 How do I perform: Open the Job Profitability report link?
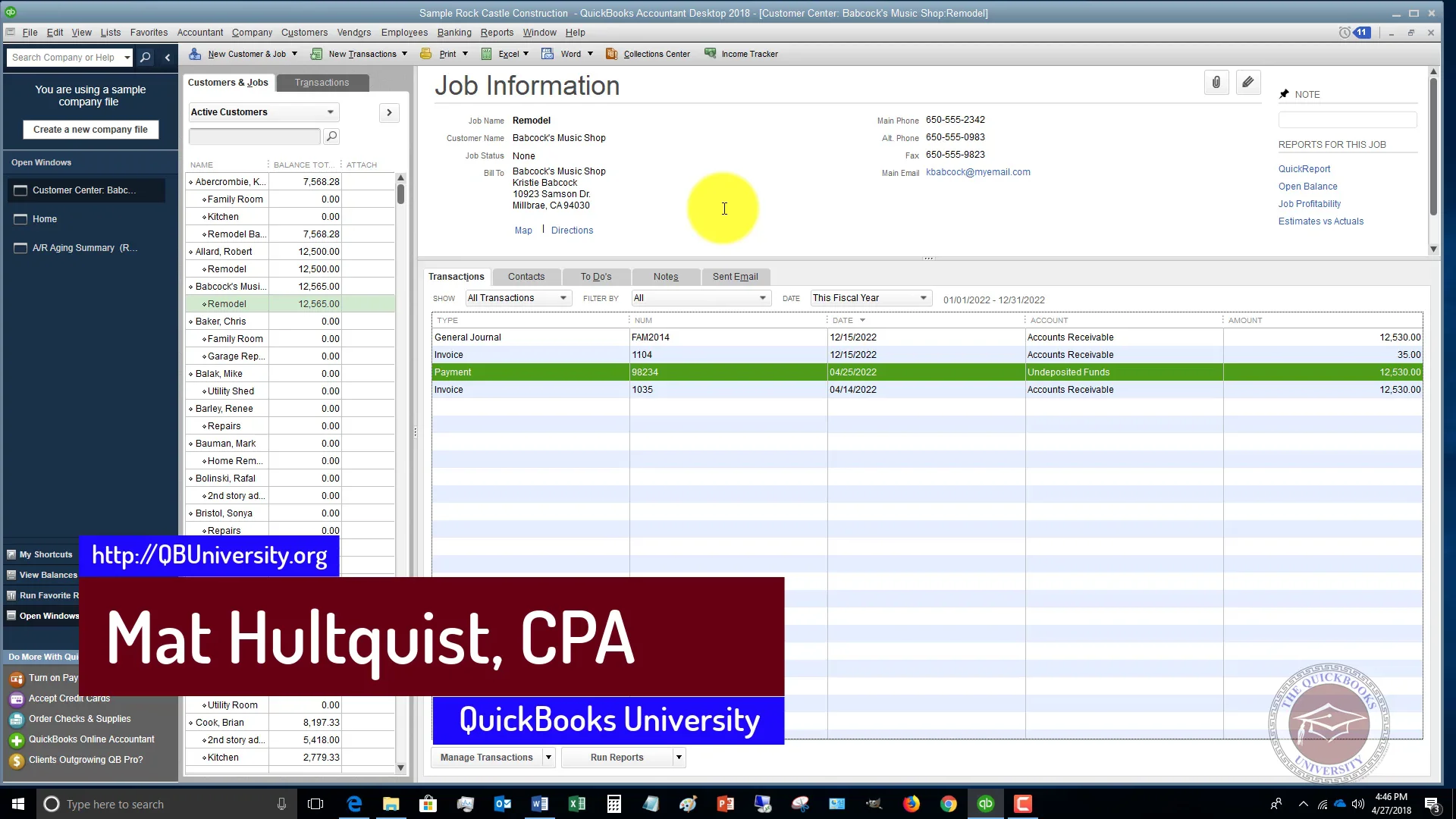1310,204
